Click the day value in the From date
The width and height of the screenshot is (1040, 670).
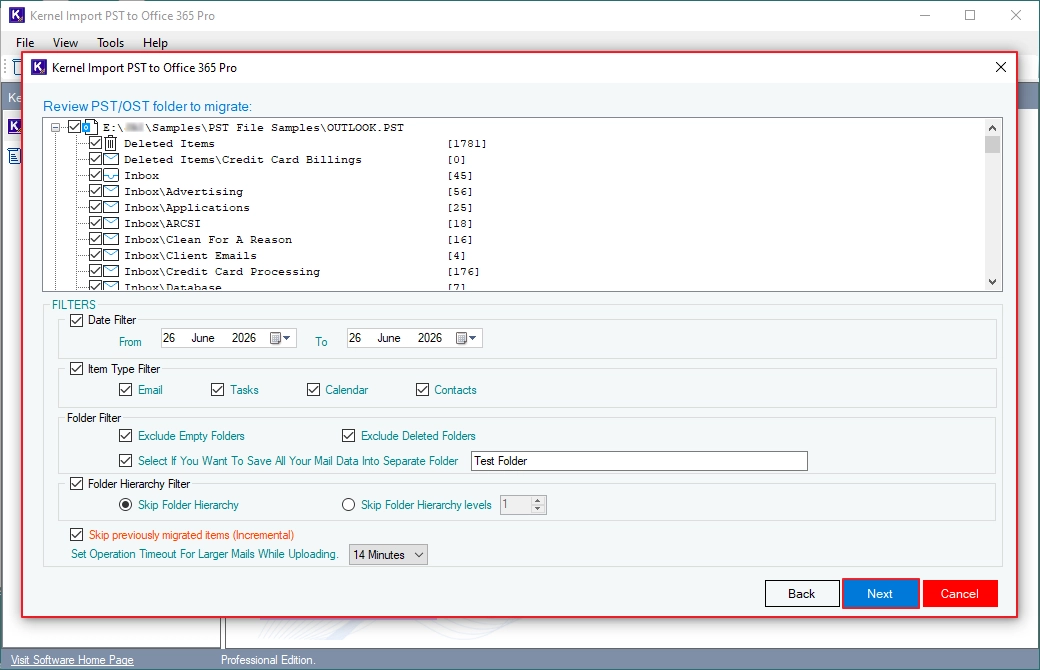click(x=169, y=338)
